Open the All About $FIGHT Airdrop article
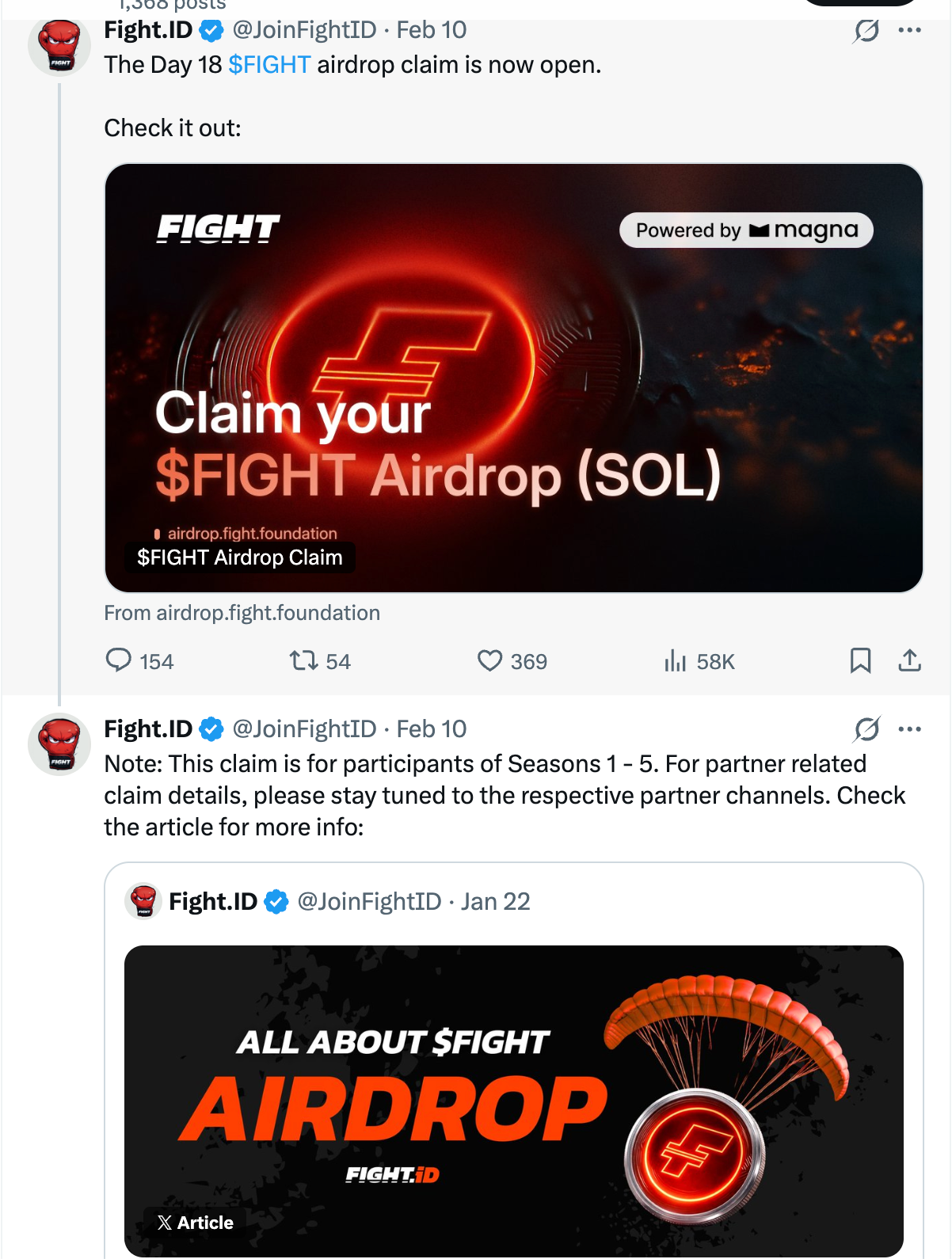952x1259 pixels. click(x=513, y=1101)
